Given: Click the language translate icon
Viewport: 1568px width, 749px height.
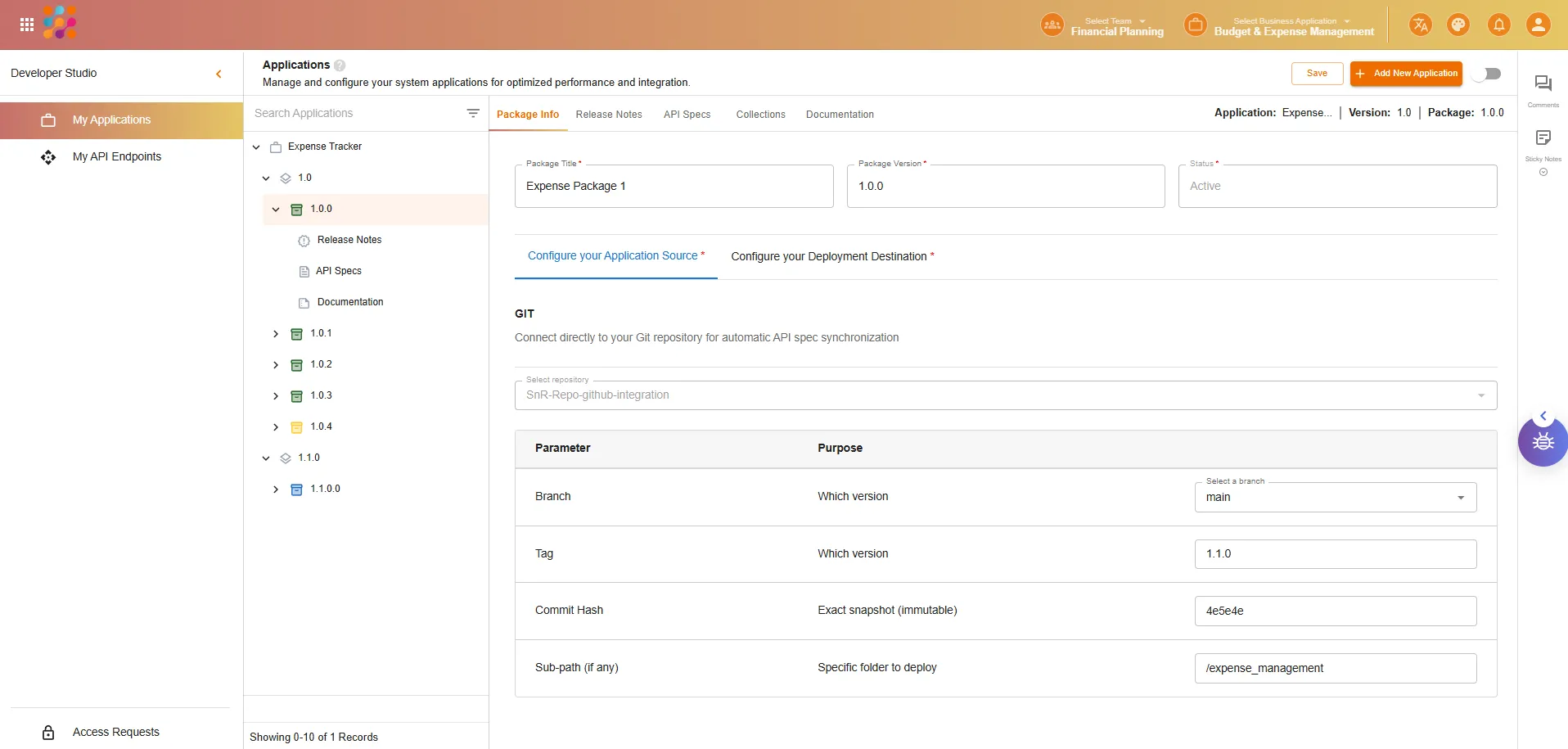Looking at the screenshot, I should point(1420,25).
